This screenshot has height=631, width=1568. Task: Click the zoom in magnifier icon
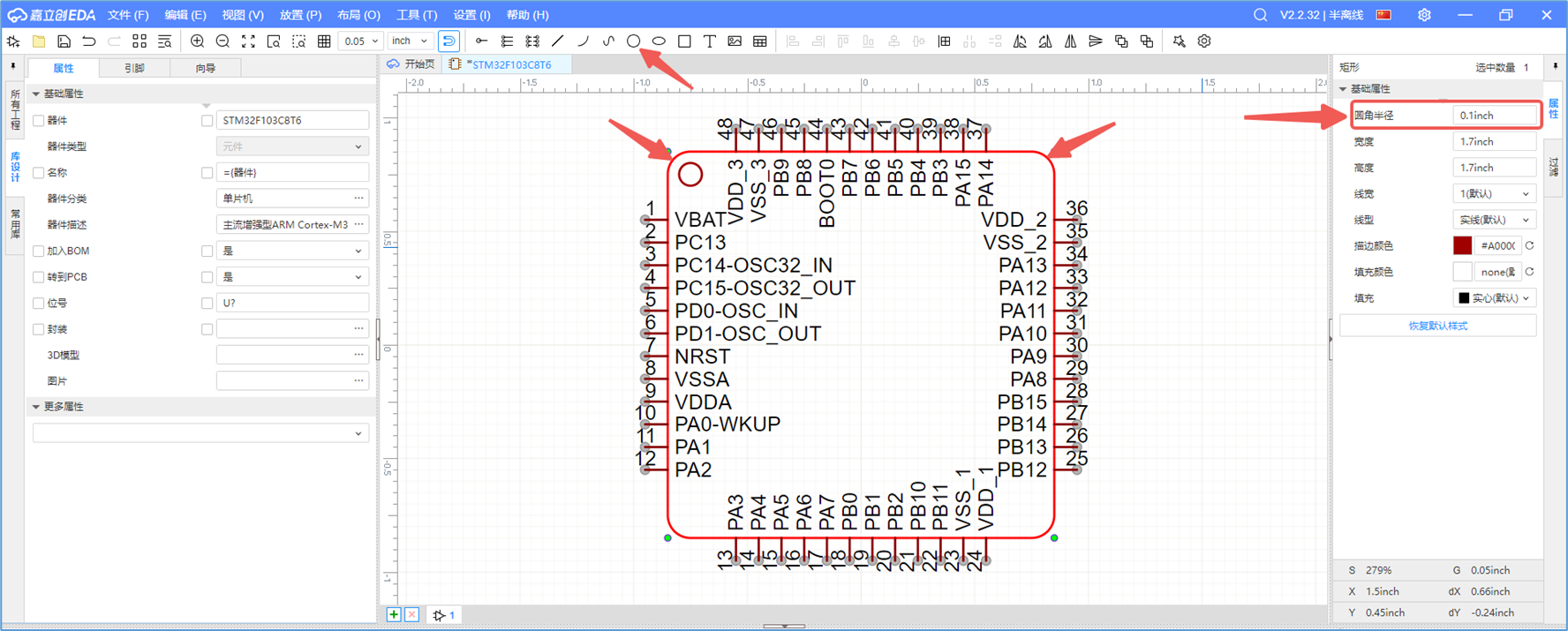tap(197, 41)
